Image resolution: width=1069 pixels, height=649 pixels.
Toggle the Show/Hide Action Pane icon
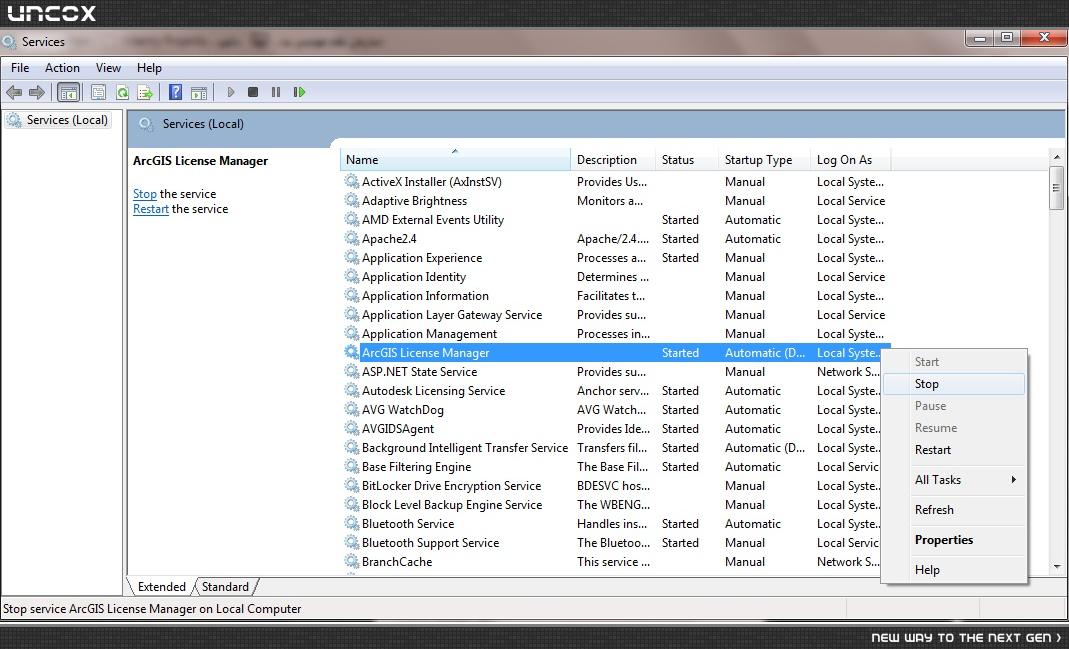pyautogui.click(x=199, y=93)
